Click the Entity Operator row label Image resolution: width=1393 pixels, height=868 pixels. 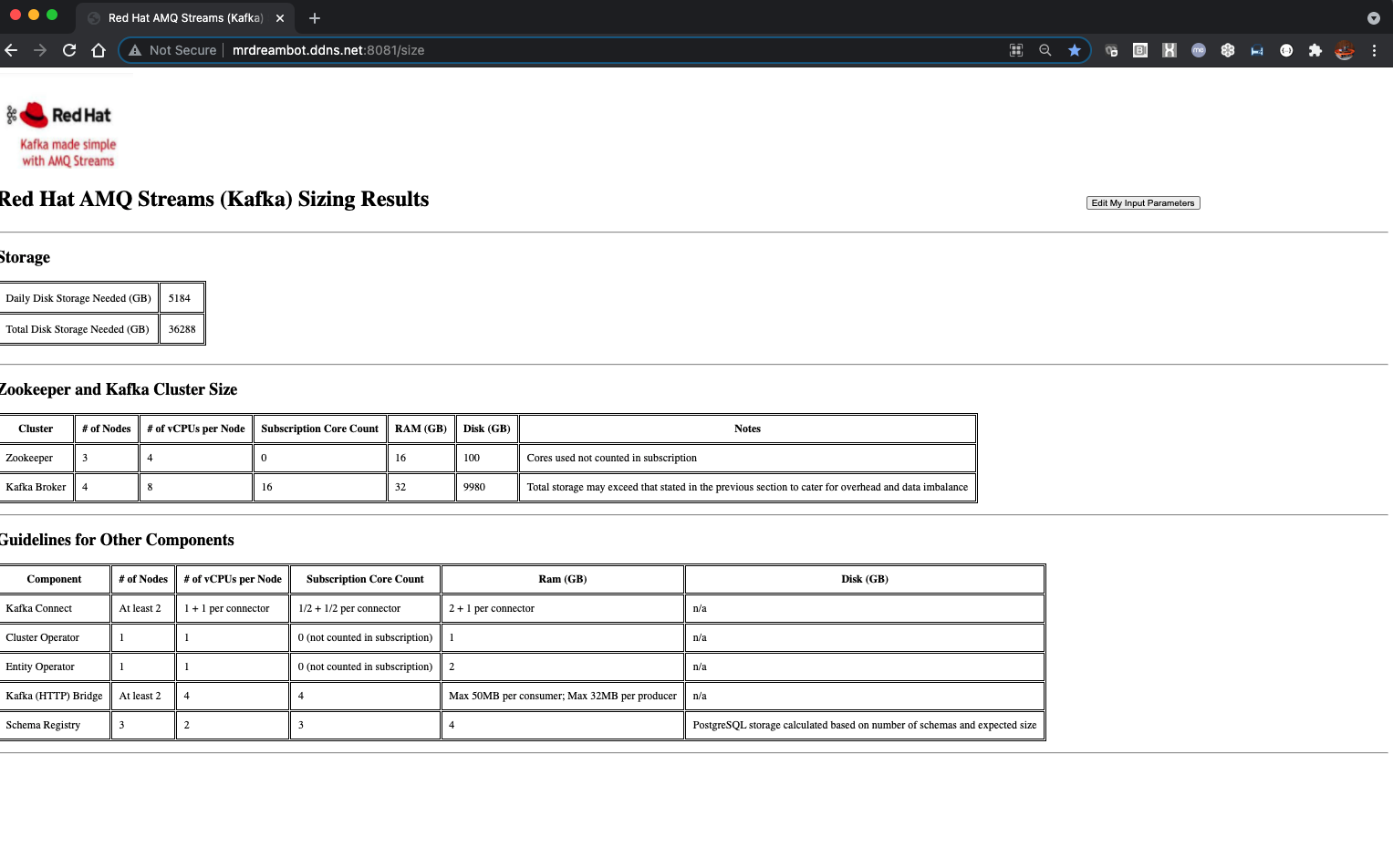pos(40,666)
